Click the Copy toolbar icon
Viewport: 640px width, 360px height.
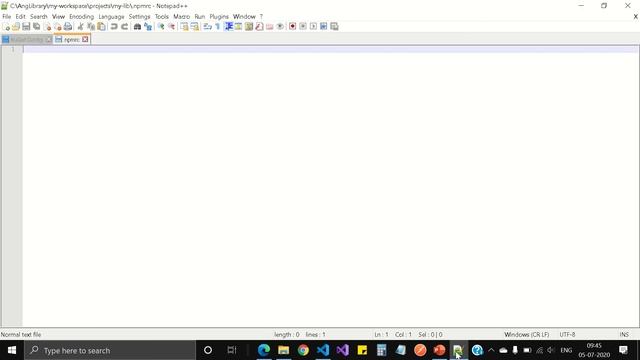tap(91, 27)
